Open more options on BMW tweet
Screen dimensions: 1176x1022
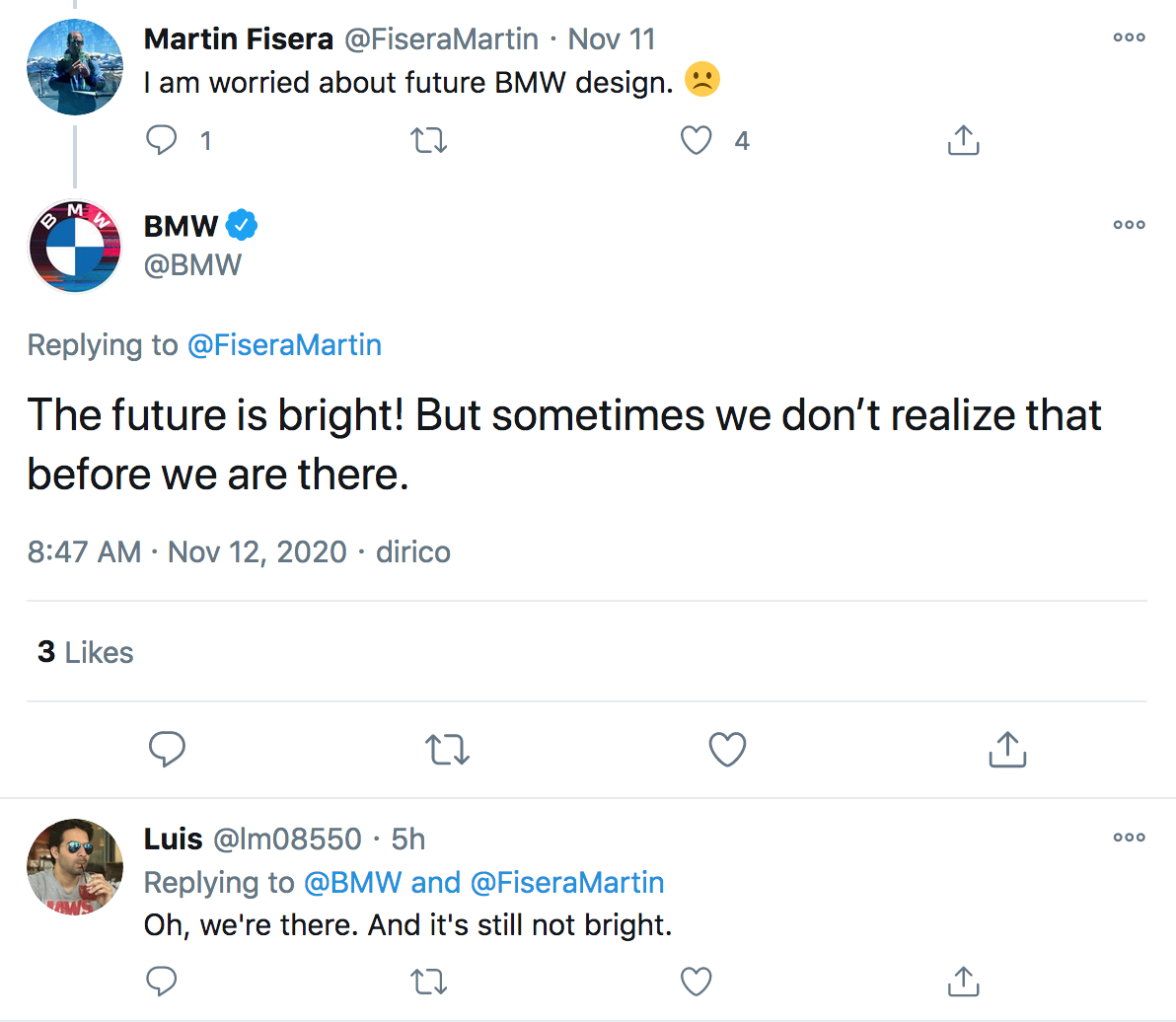pos(1129,225)
